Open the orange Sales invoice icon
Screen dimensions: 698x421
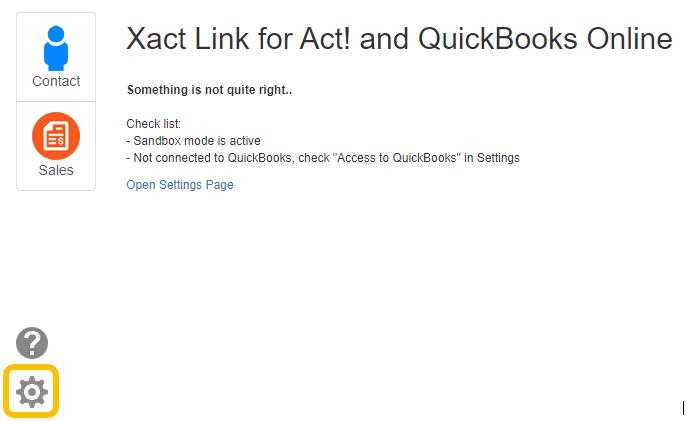point(56,136)
